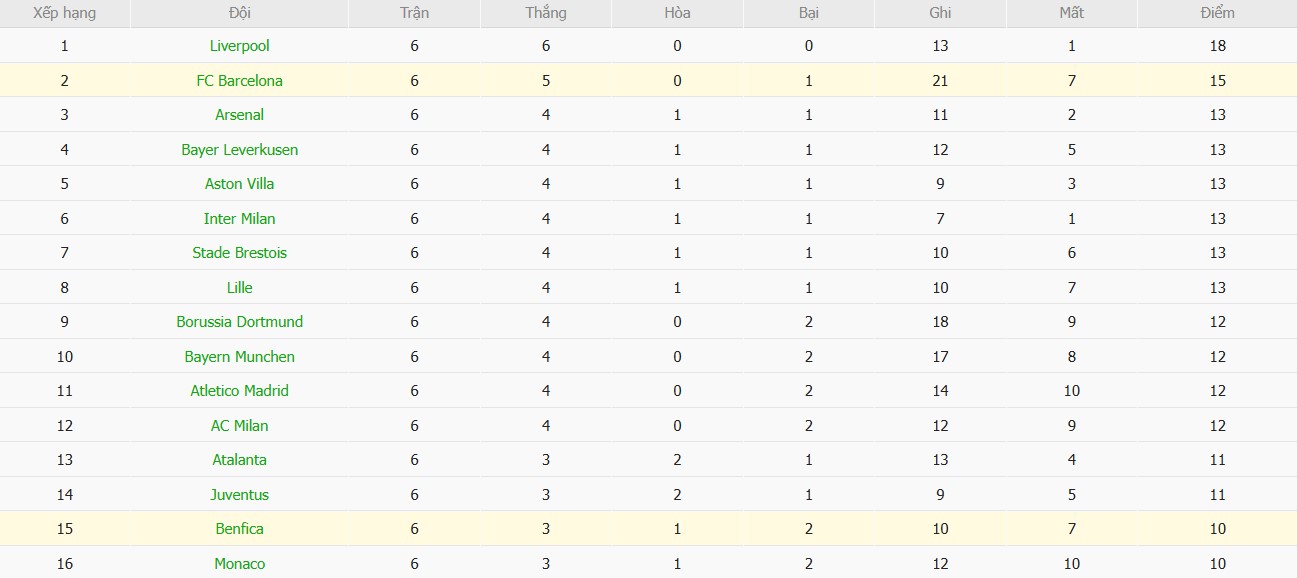Click the Bayern Munchen link
Viewport: 1297px width, 578px height.
click(x=240, y=357)
